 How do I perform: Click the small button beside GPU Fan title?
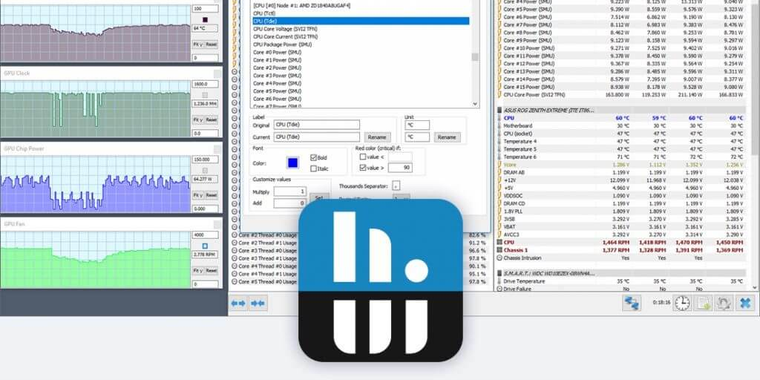point(217,224)
